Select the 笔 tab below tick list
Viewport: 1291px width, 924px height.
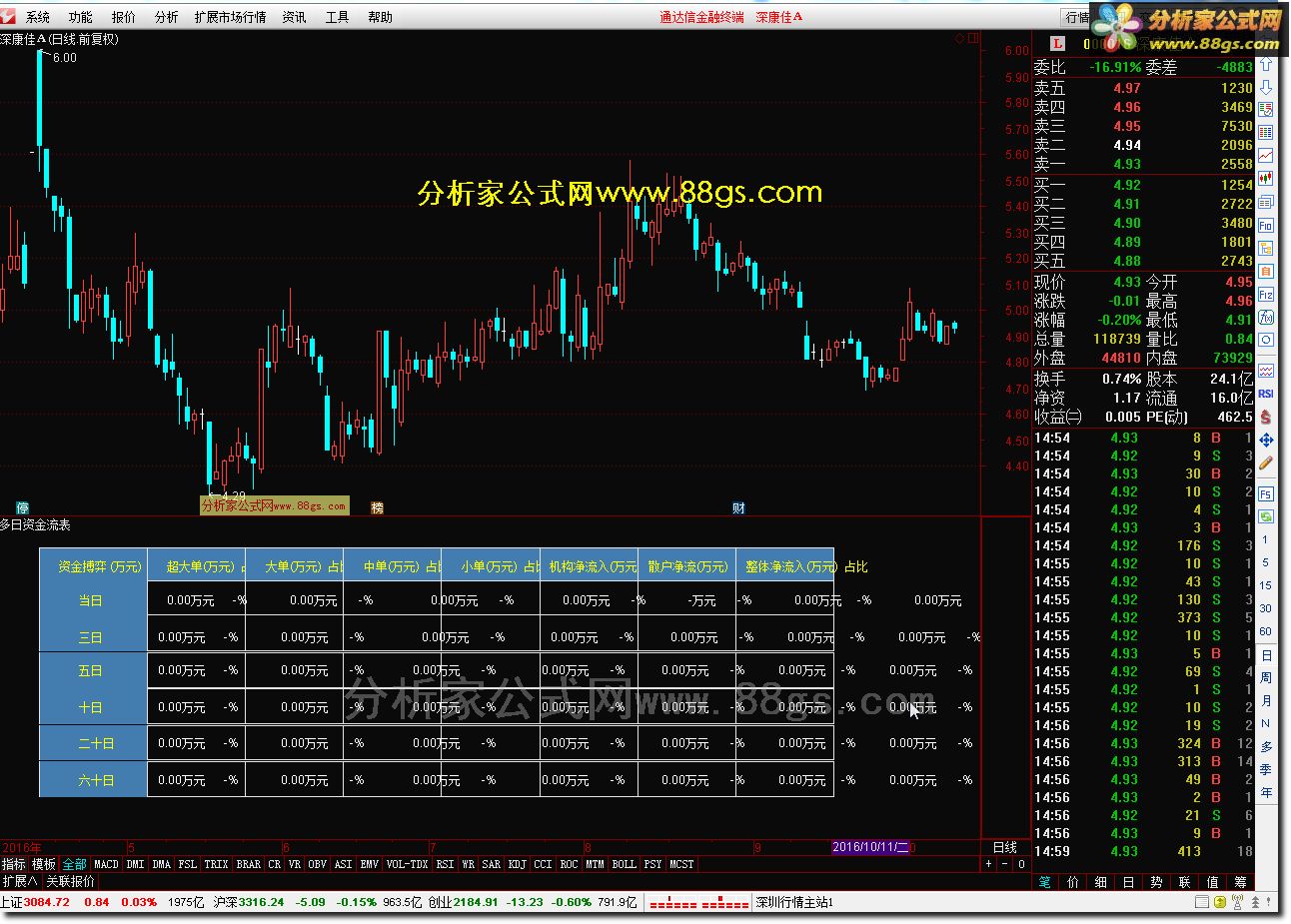(1045, 882)
